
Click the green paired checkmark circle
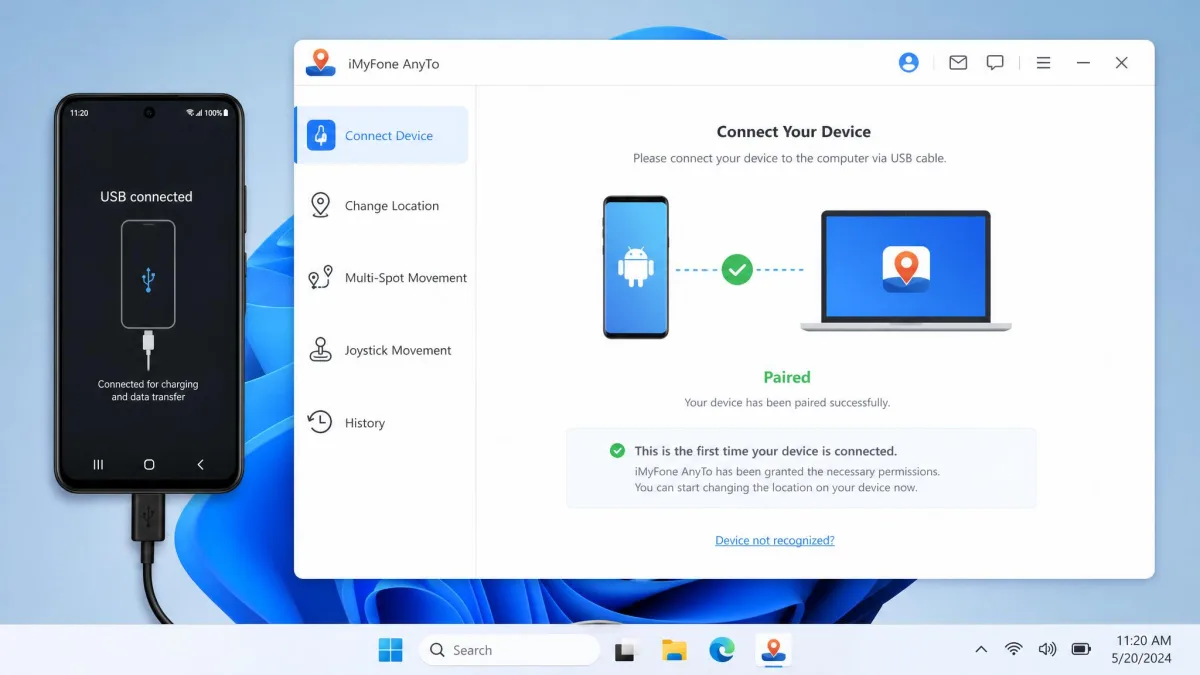point(737,269)
